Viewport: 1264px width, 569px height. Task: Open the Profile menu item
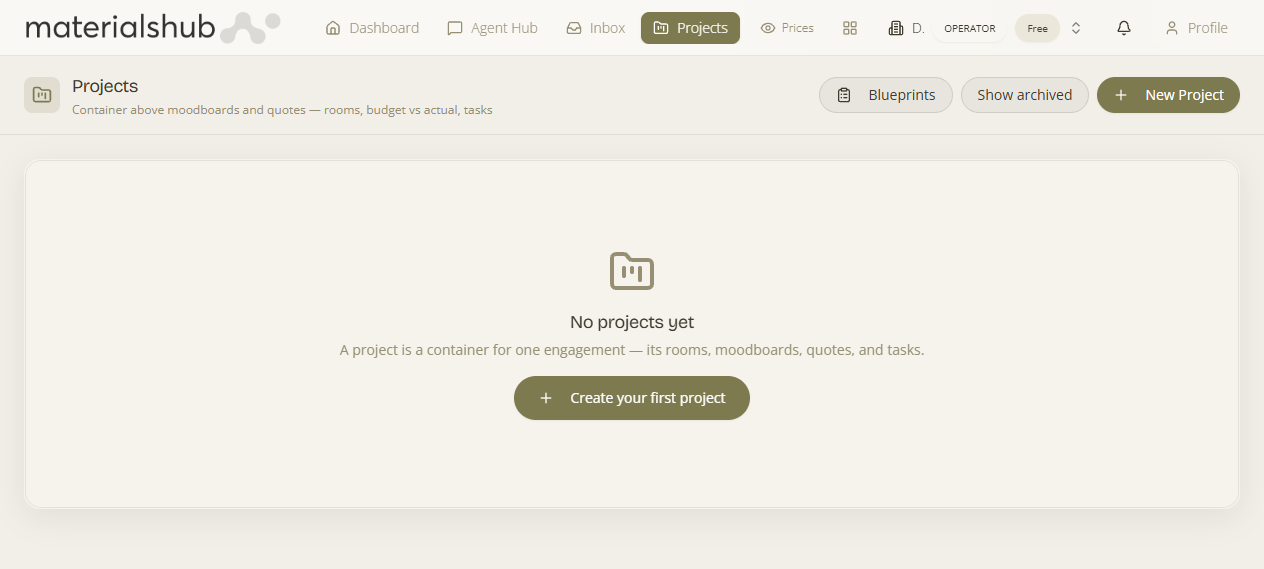1196,28
